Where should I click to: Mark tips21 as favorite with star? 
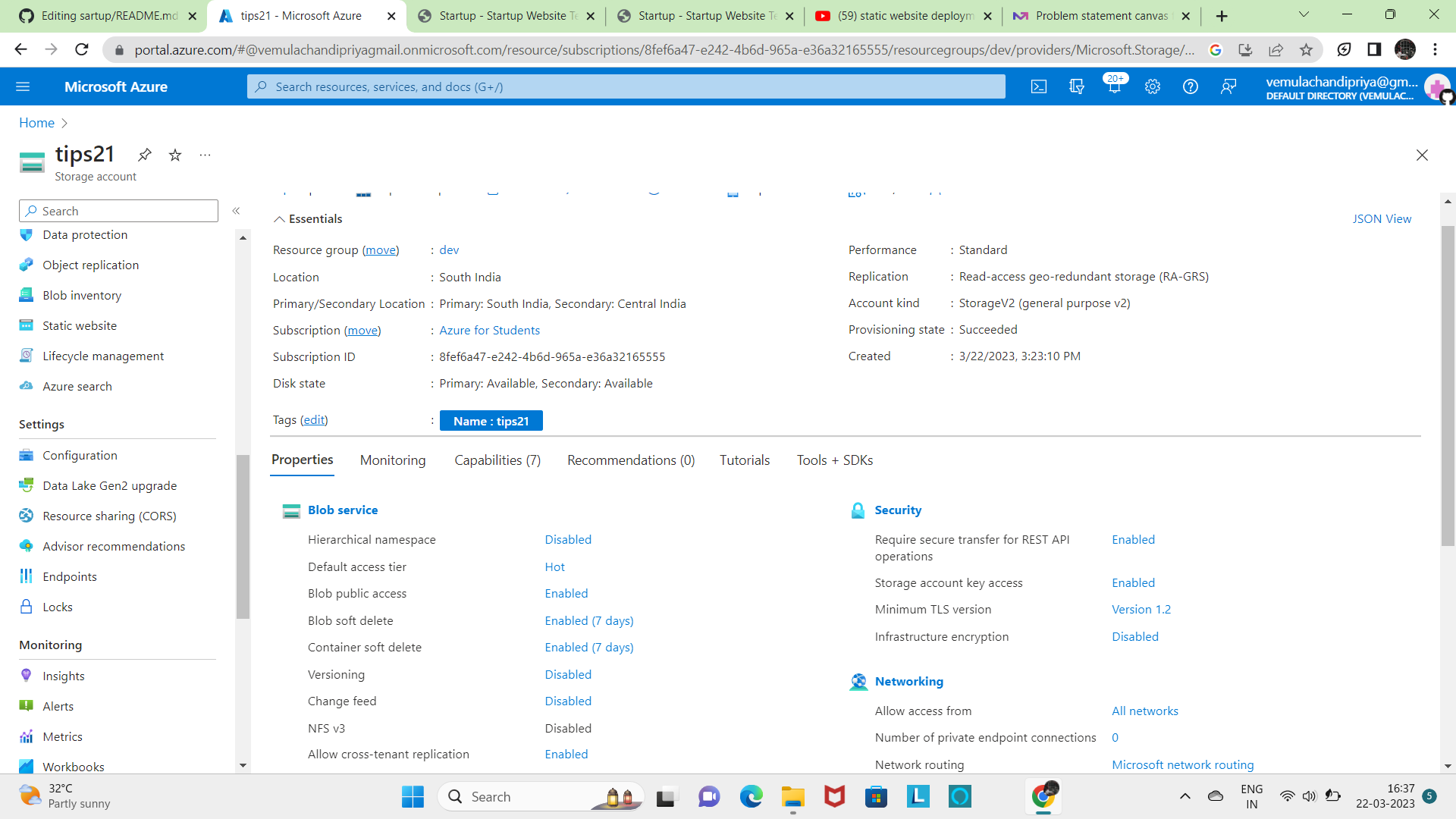[175, 155]
